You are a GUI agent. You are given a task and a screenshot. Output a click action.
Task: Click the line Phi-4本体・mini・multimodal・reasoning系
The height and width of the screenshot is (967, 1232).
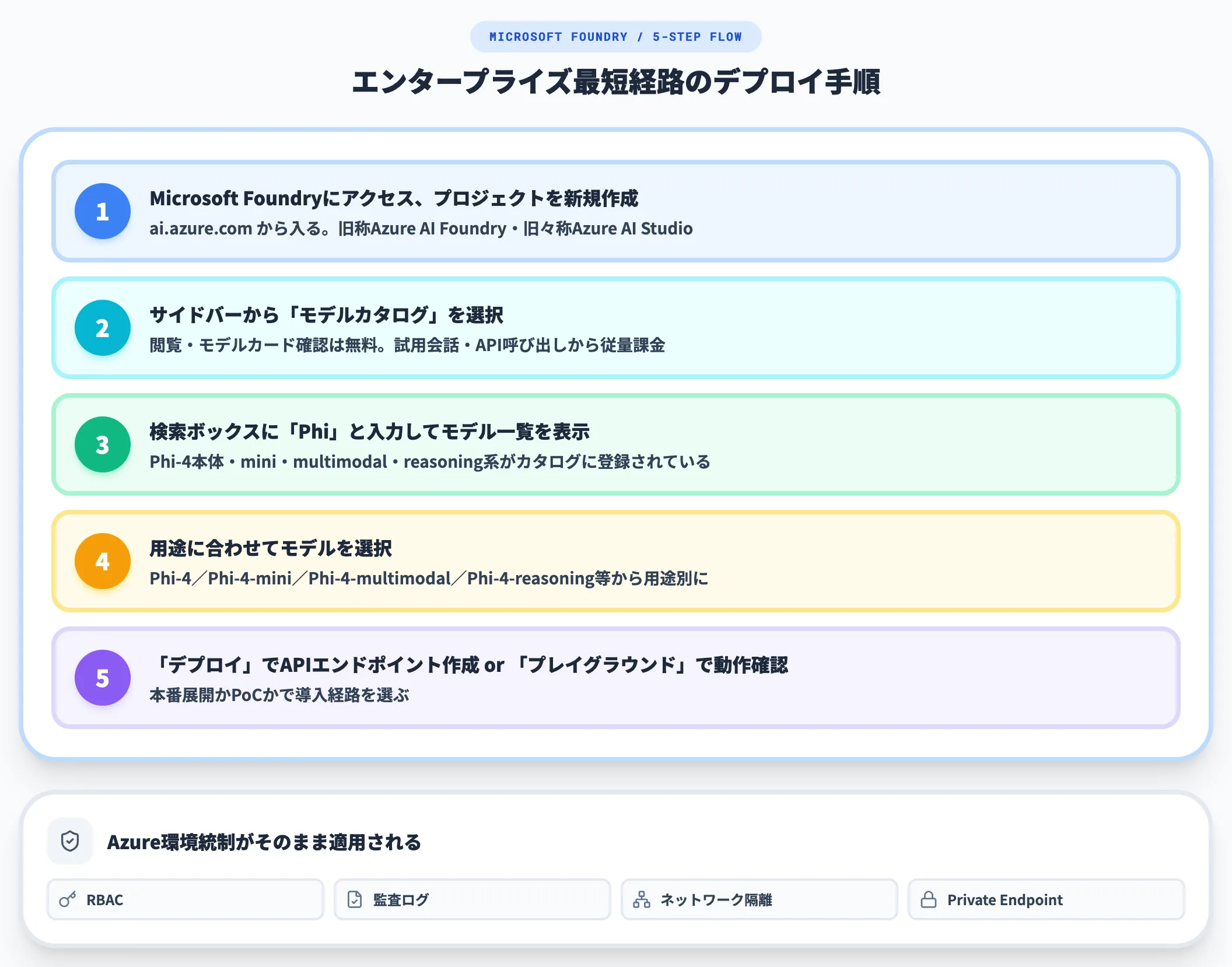(430, 462)
